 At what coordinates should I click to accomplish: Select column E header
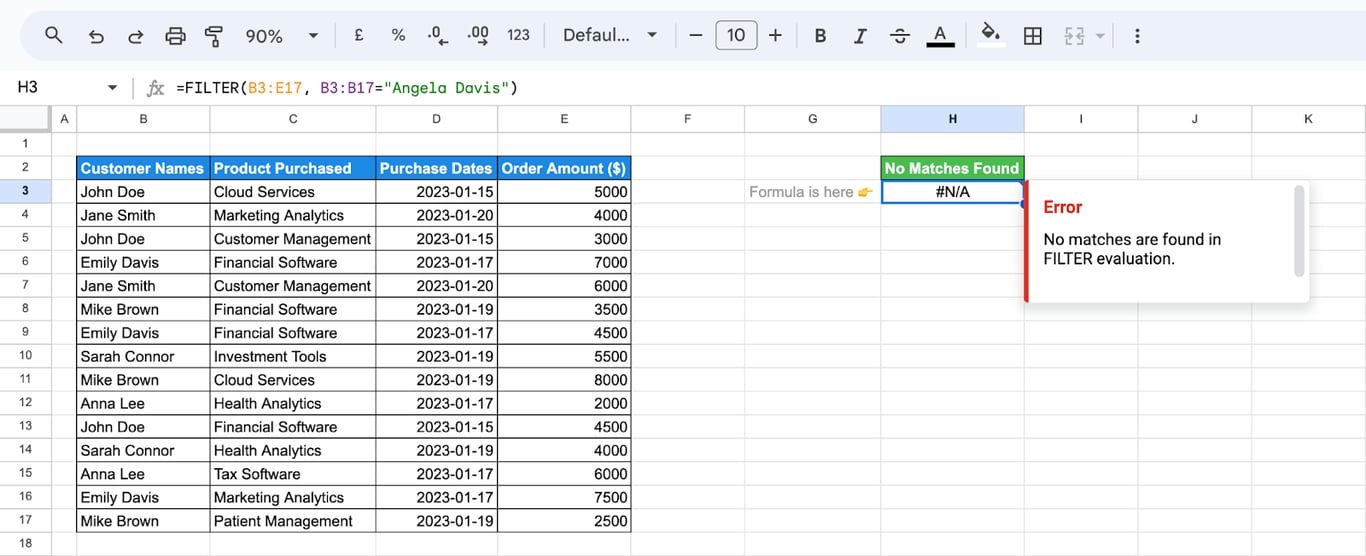[x=564, y=118]
